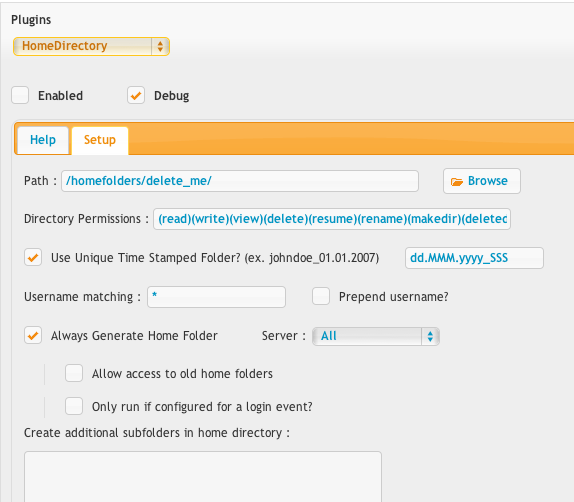Screen dimensions: 574x502
Task: Click the Directory Permissions field
Action: (x=332, y=219)
